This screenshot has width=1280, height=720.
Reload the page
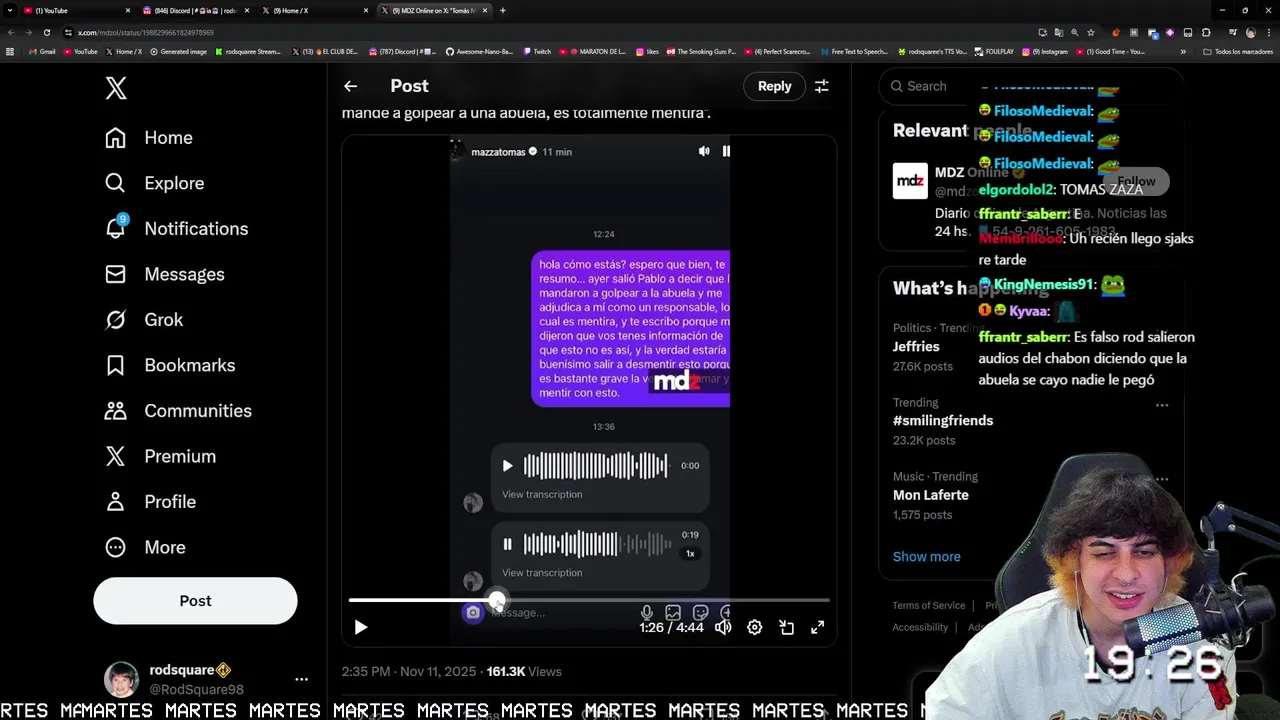click(46, 32)
